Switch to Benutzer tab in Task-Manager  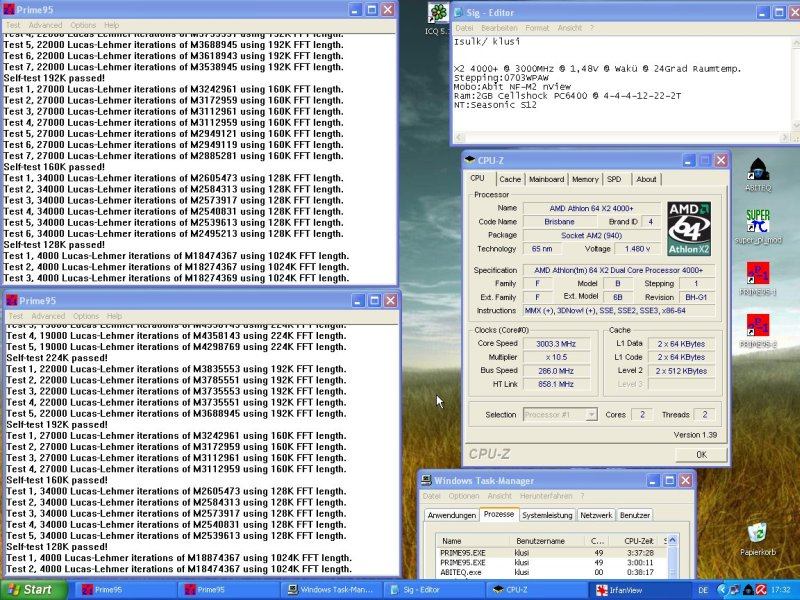pyautogui.click(x=635, y=515)
